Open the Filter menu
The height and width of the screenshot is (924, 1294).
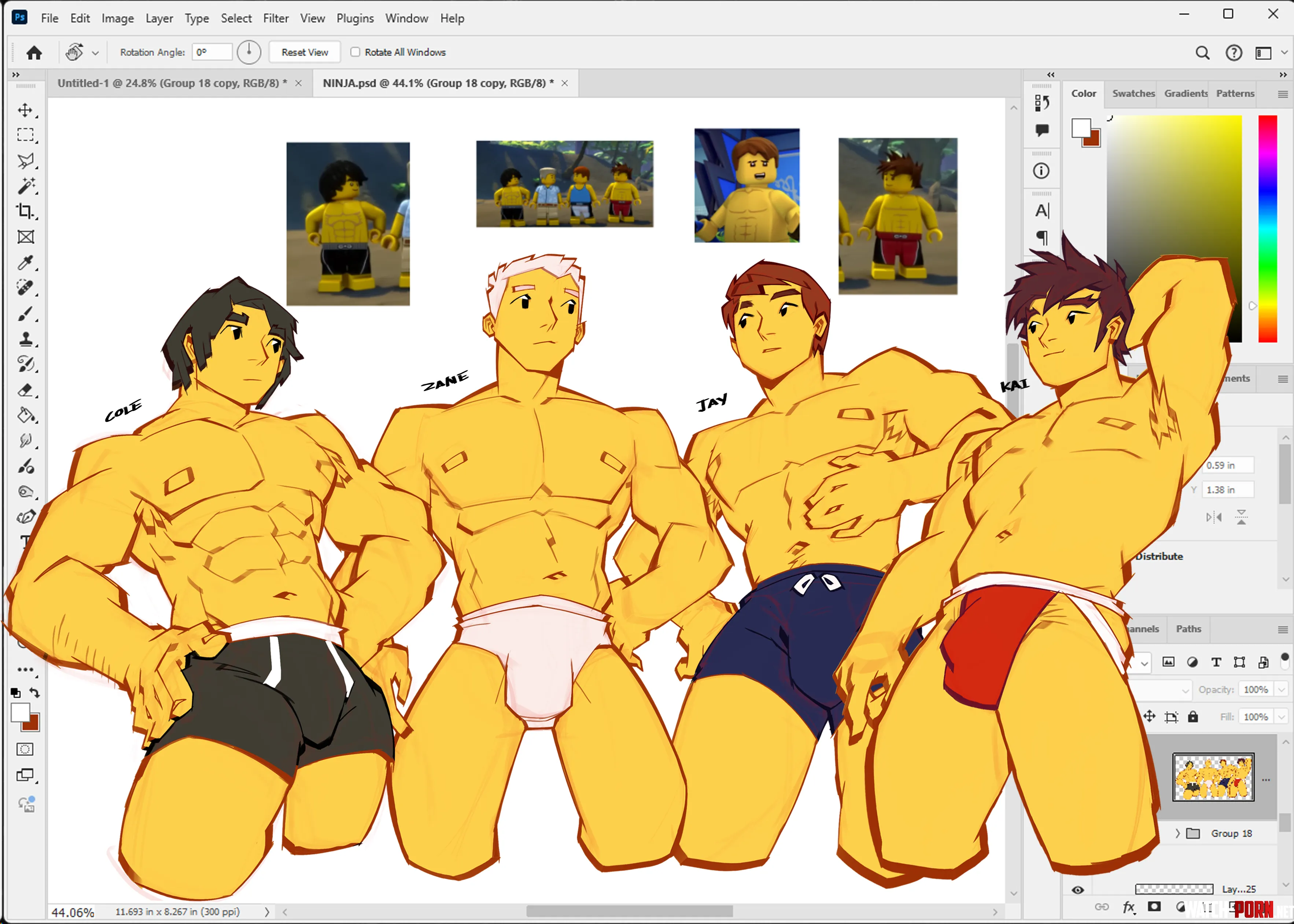pyautogui.click(x=276, y=18)
